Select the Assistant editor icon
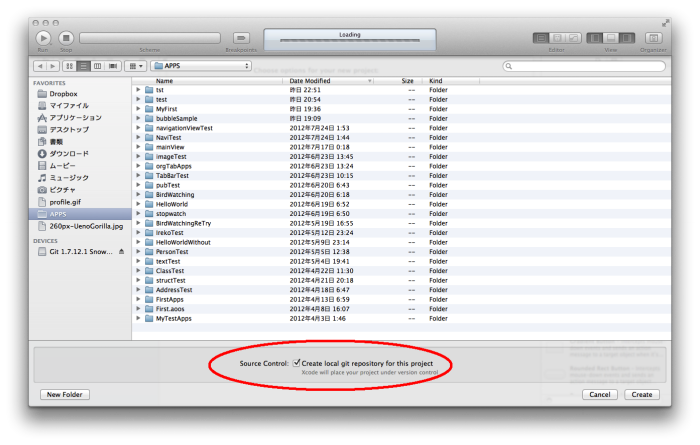 557,38
